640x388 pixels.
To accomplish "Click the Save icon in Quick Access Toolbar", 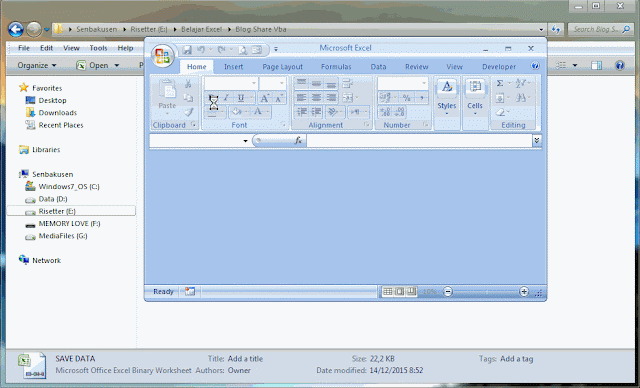I will pyautogui.click(x=187, y=50).
